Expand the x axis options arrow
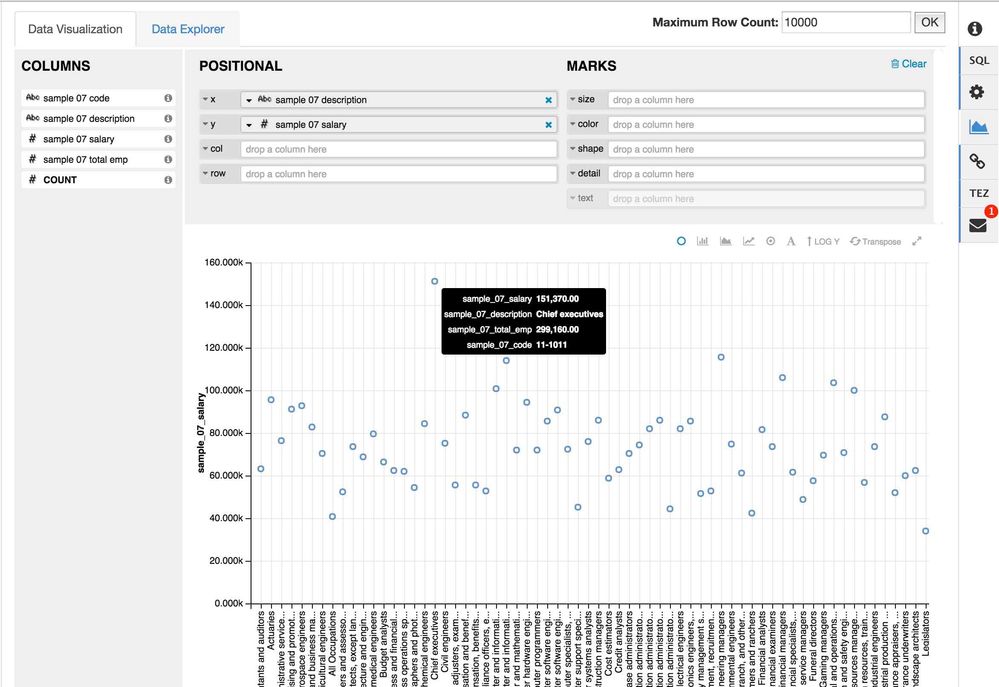The height and width of the screenshot is (687, 999). coord(205,99)
